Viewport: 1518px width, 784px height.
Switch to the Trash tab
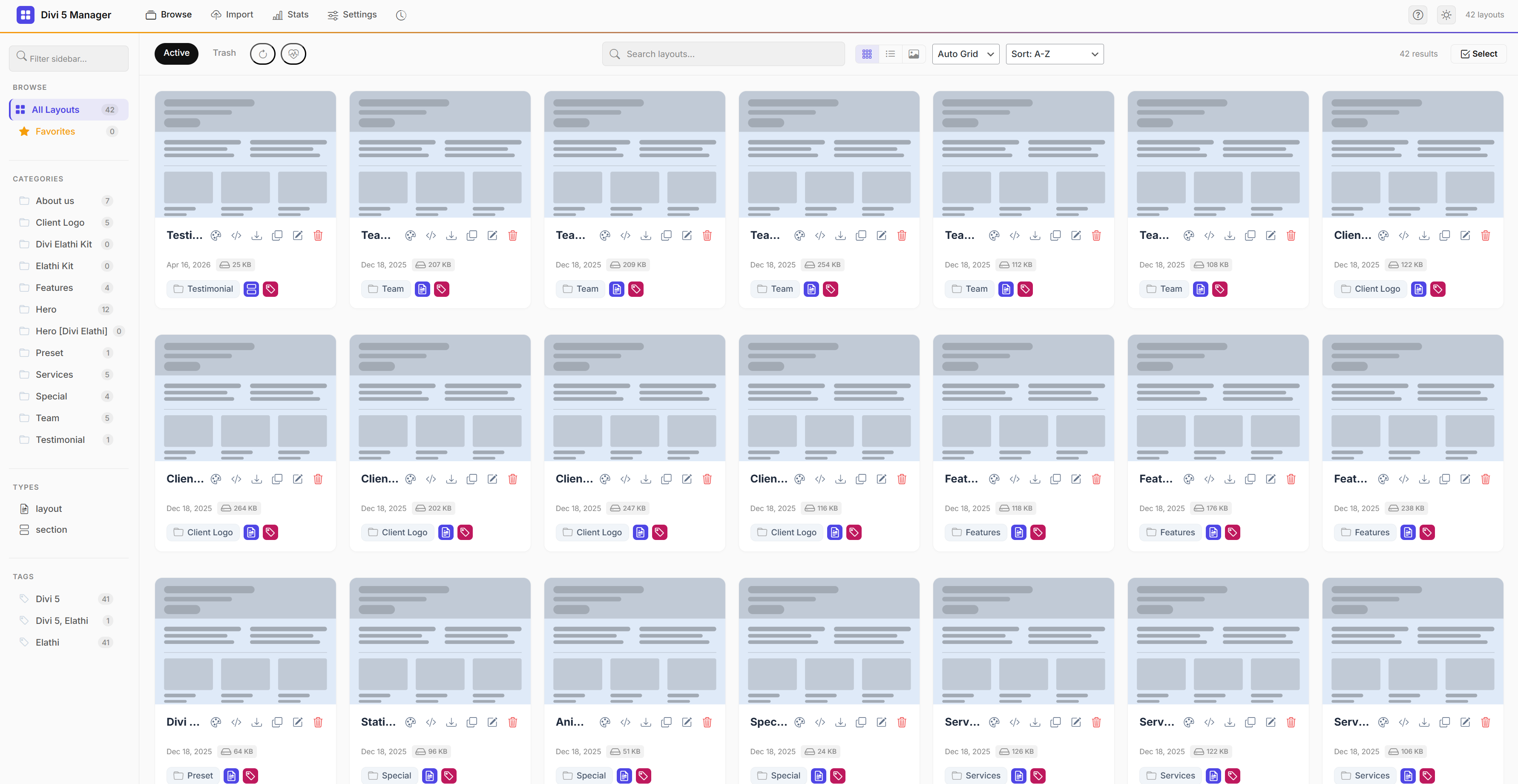(224, 53)
